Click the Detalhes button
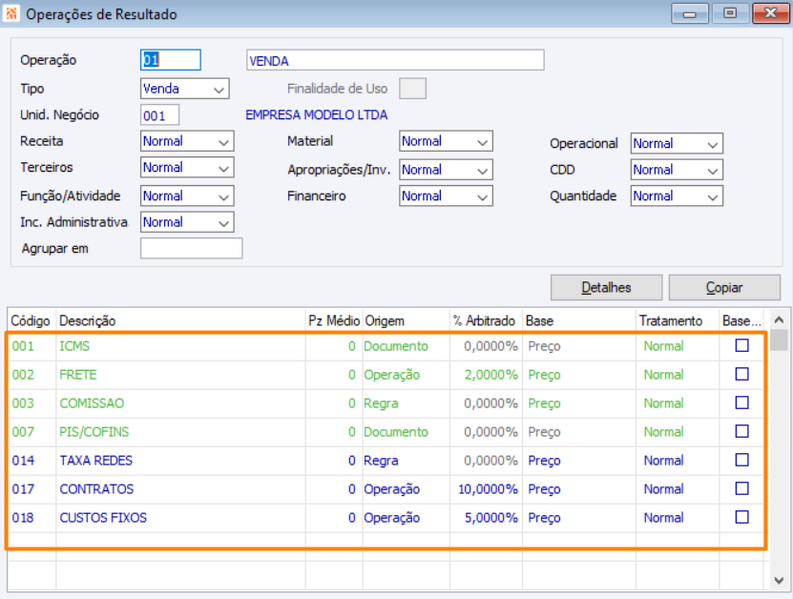Viewport: 793px width, 599px height. [606, 287]
